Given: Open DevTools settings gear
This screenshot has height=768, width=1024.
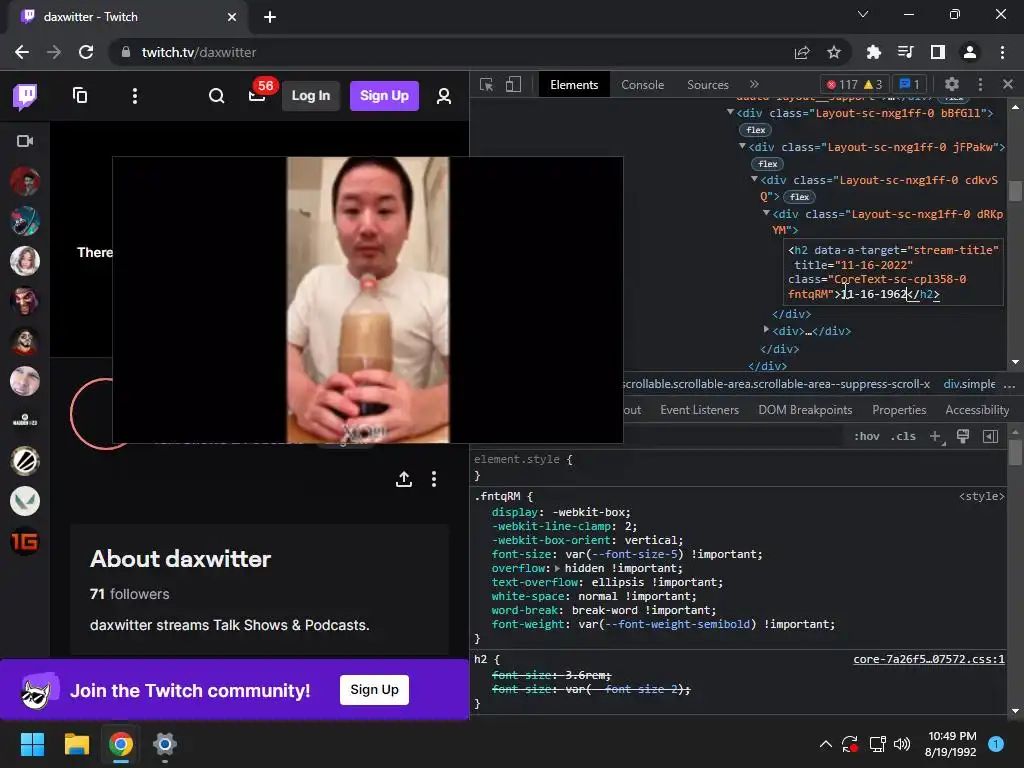Looking at the screenshot, I should tap(952, 84).
